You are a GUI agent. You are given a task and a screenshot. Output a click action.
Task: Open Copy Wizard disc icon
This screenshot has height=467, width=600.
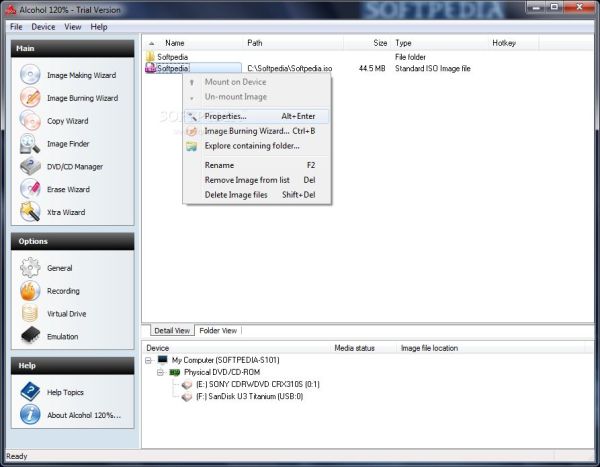pos(30,121)
